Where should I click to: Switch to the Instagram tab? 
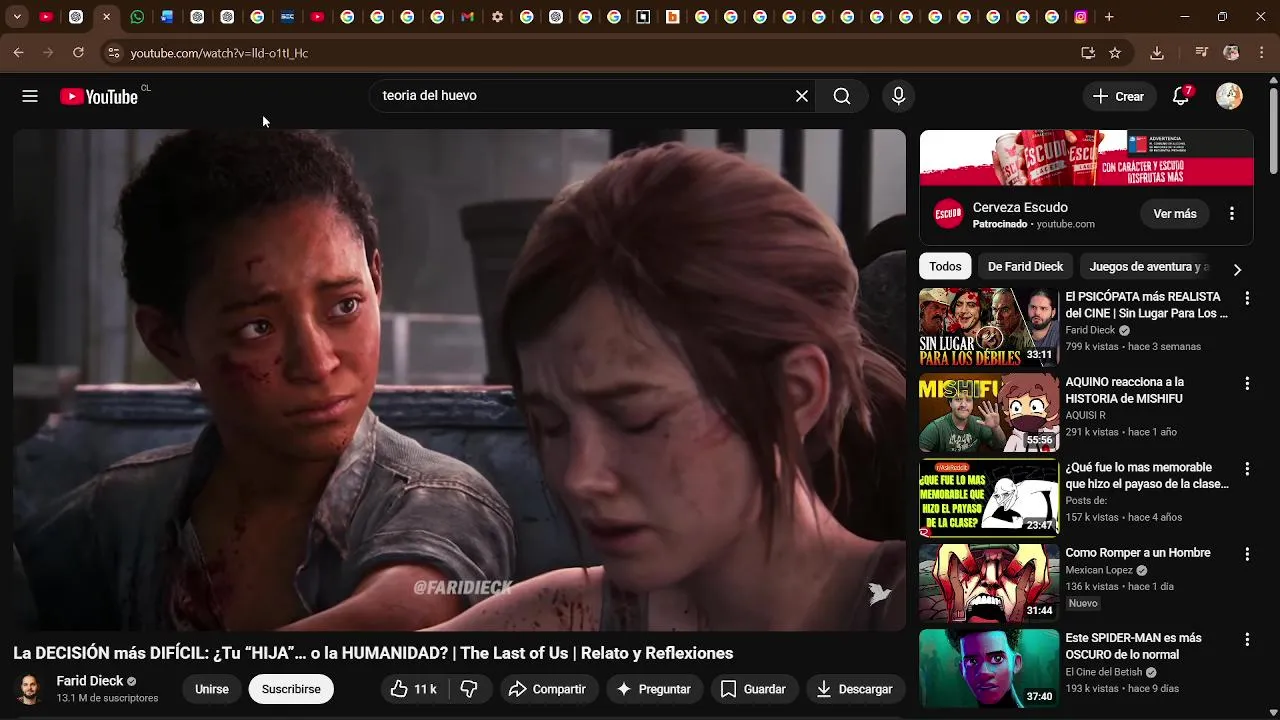click(1081, 17)
